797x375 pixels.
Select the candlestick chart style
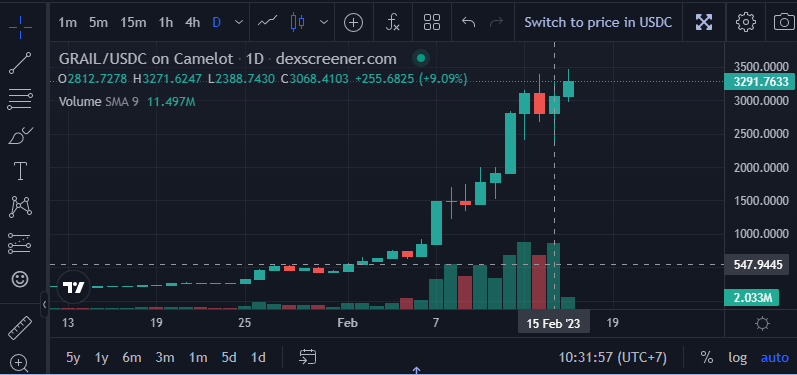[x=298, y=22]
